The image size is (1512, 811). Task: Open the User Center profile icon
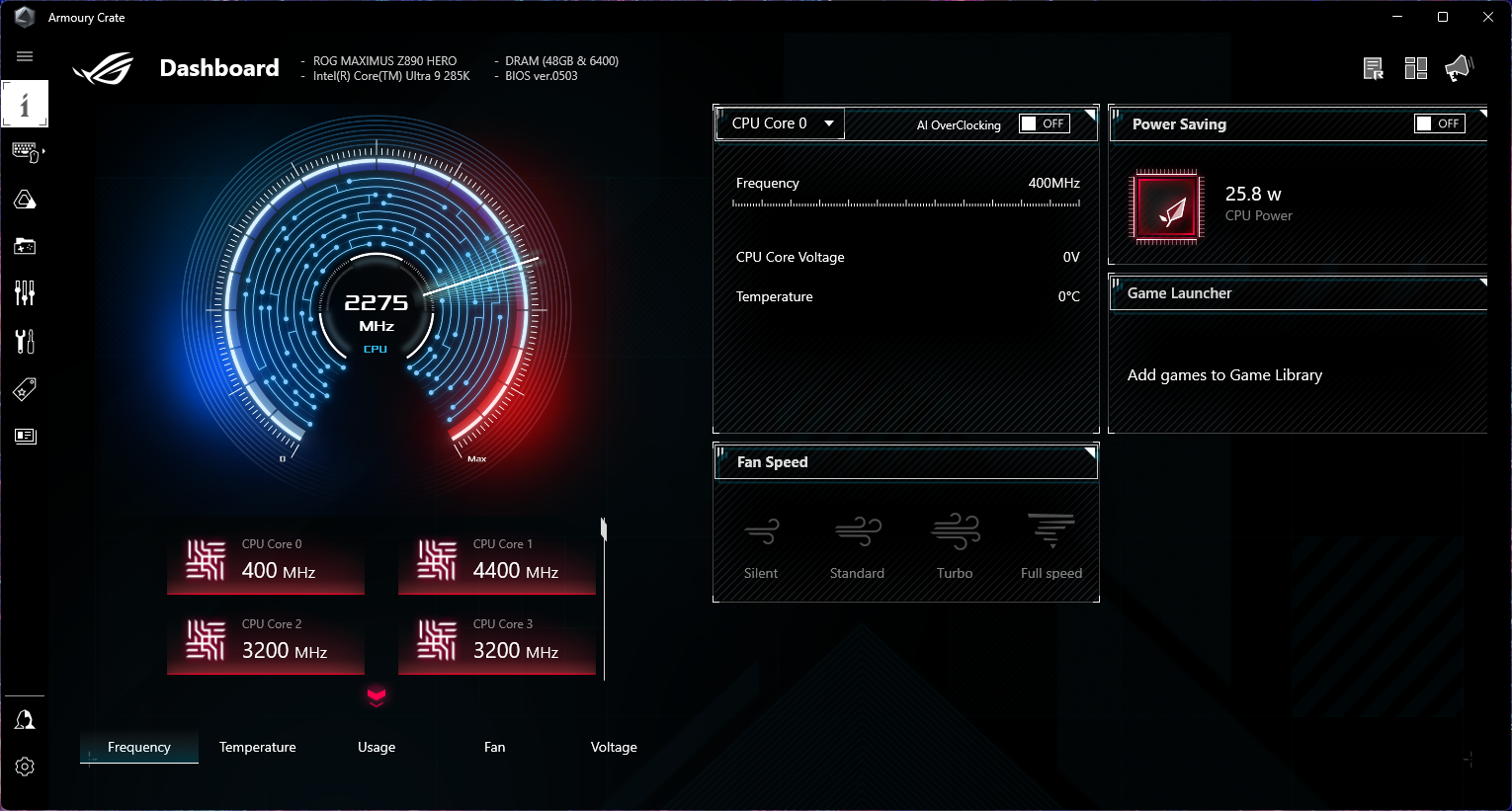pos(25,720)
